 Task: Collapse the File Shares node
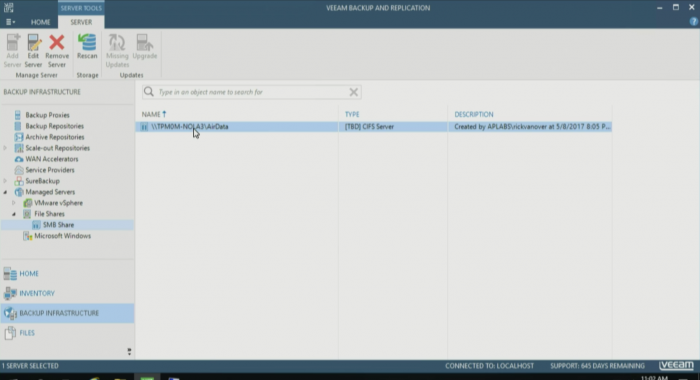(14, 214)
